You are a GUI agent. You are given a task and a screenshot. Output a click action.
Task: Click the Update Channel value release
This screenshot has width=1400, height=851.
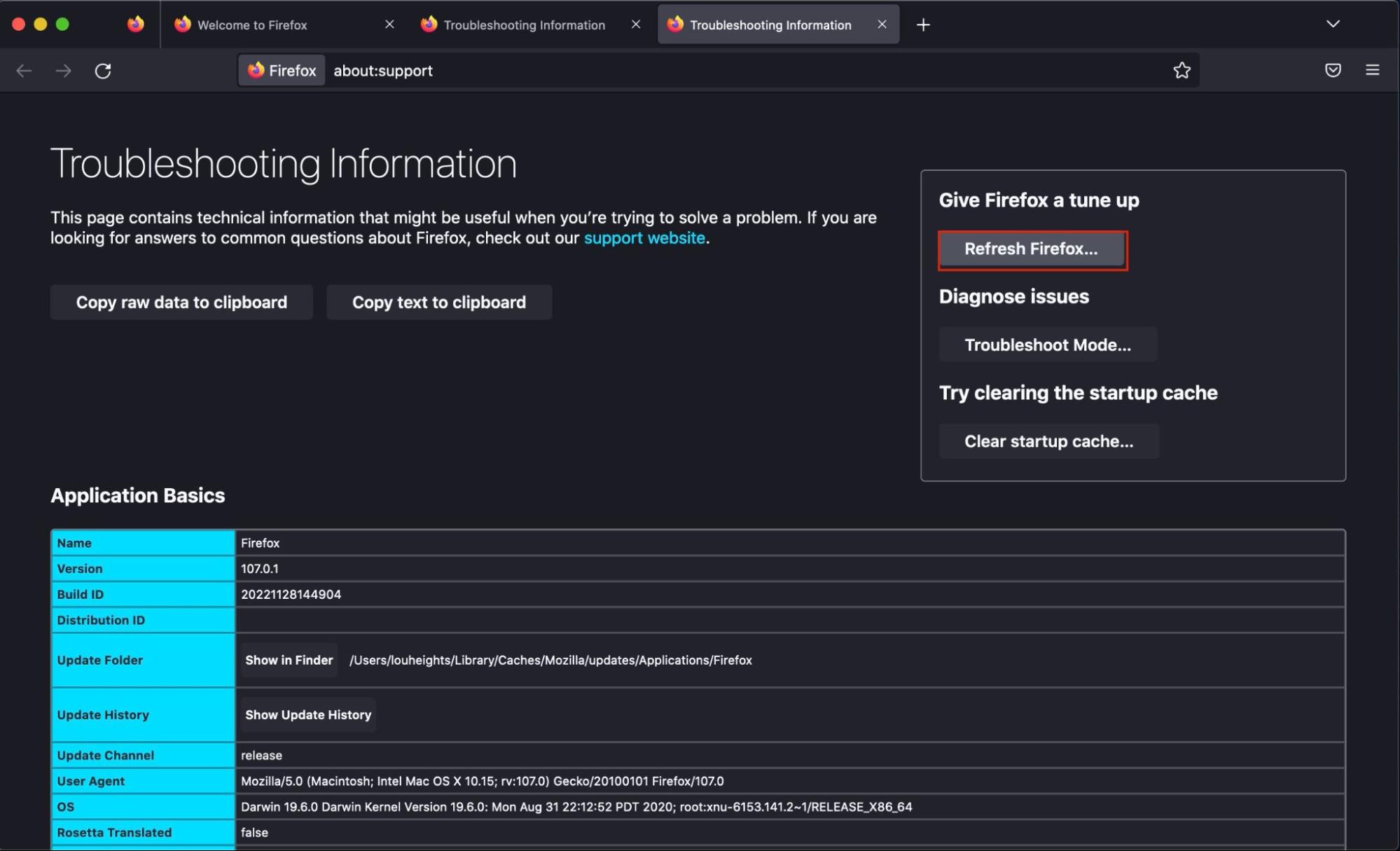pos(261,755)
